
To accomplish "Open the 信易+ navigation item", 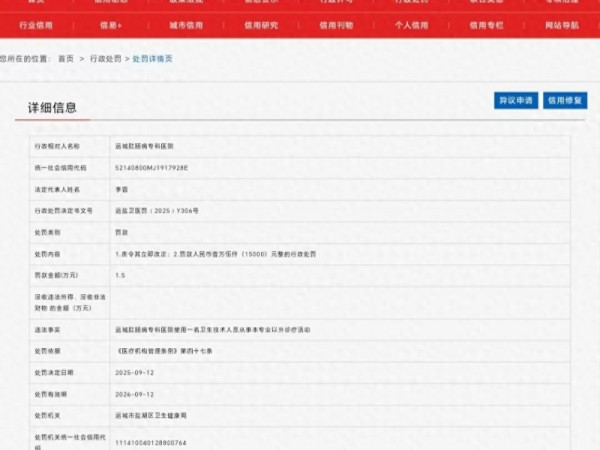I will tap(109, 24).
